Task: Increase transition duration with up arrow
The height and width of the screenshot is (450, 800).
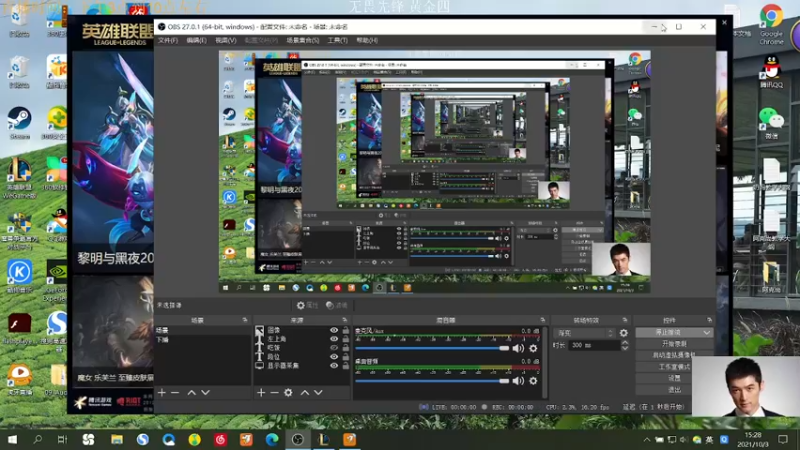Action: tap(625, 343)
